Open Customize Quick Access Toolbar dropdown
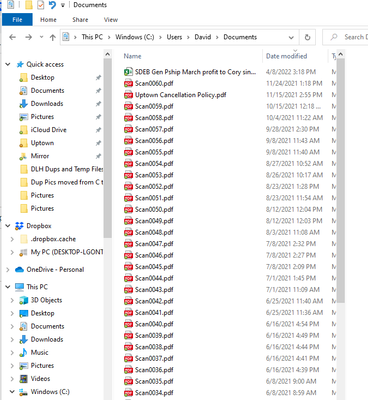The image size is (368, 400). tap(63, 5)
